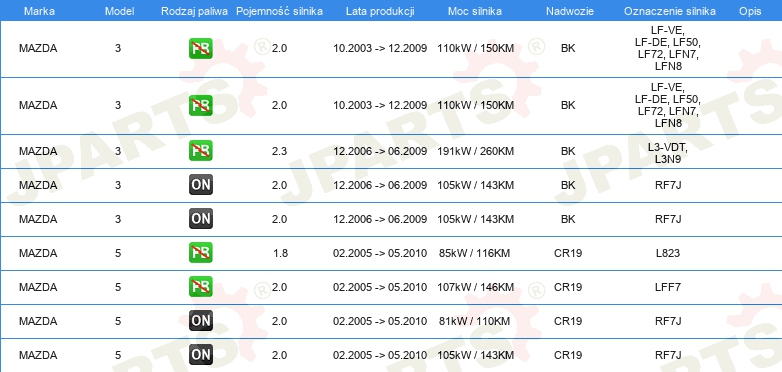Sort by the Marka column header
Screen dimensions: 782x372
pyautogui.click(x=39, y=11)
